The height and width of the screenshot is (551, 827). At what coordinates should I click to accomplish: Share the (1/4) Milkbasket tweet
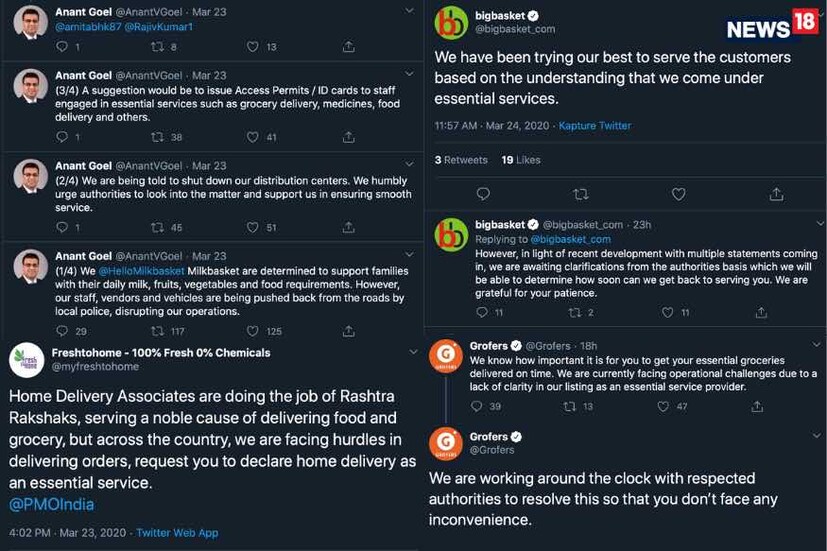(x=348, y=331)
